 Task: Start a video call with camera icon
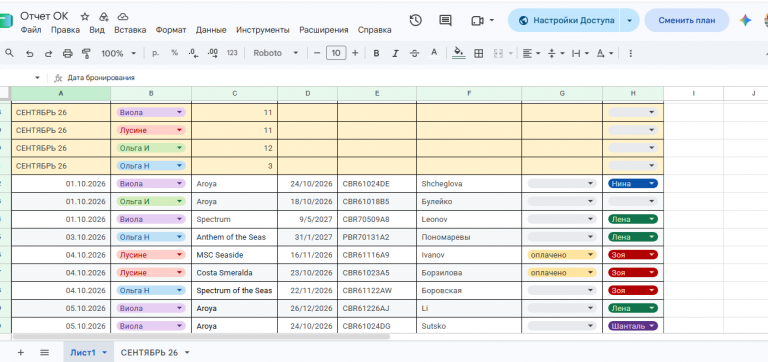point(477,21)
